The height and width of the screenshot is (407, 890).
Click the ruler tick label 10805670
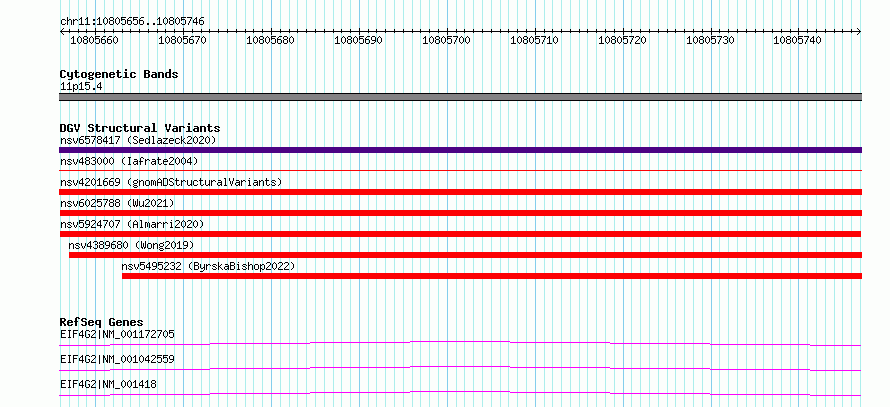(x=182, y=40)
